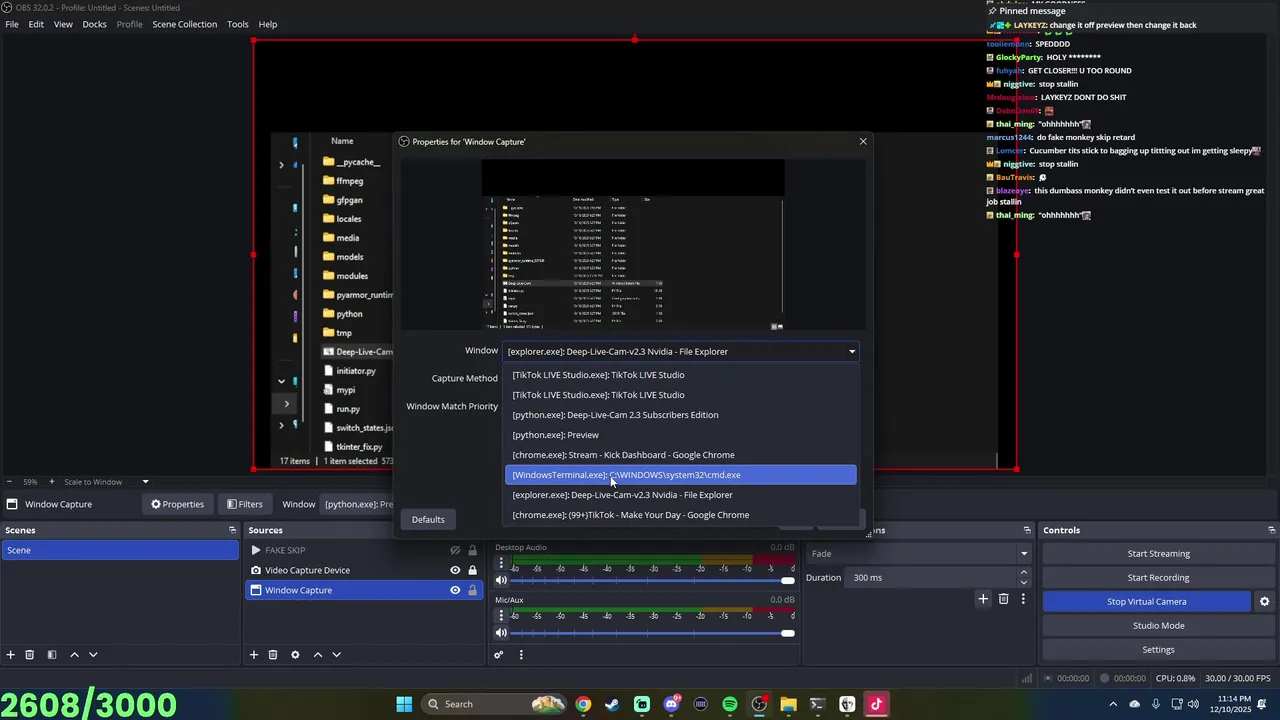Viewport: 1280px width, 720px height.
Task: Pop out the Sources dock icon
Action: click(476, 530)
